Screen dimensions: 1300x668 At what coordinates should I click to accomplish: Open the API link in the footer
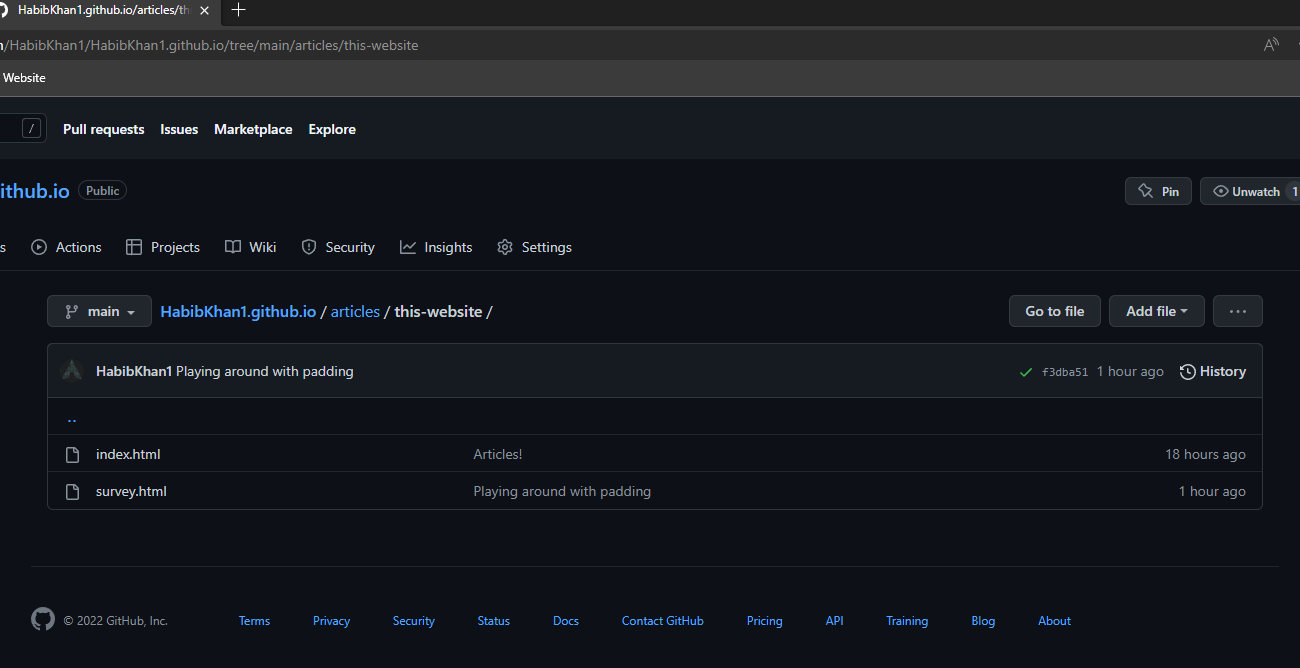(834, 621)
